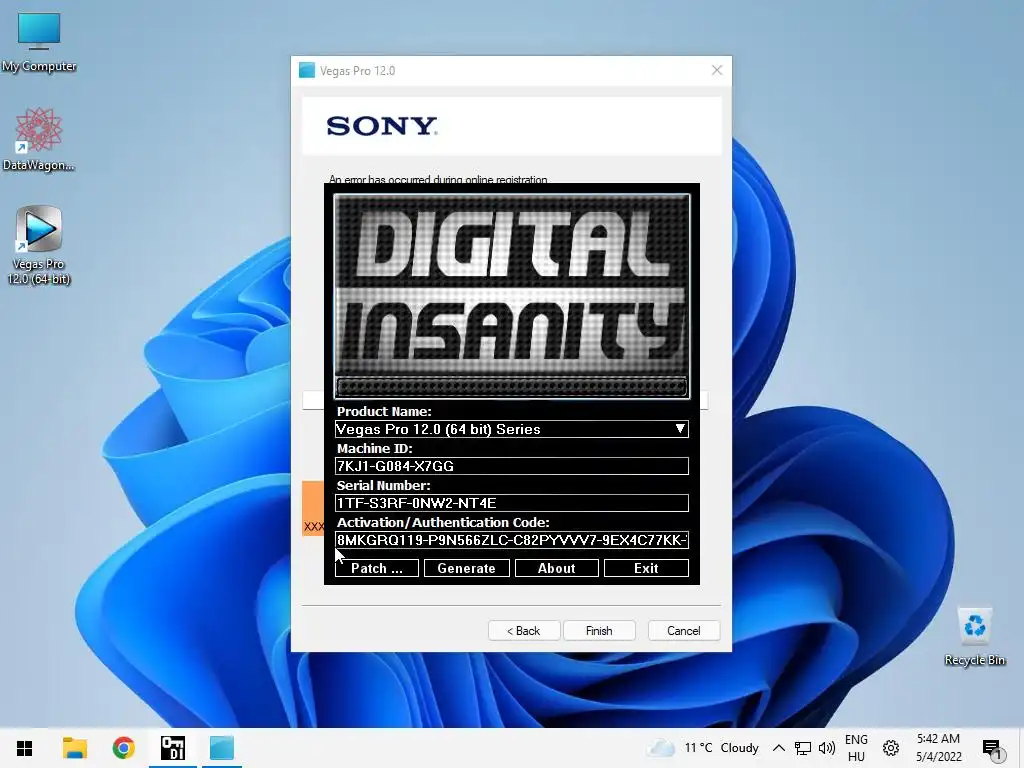Viewport: 1024px width, 768px height.
Task: Open the About button in the keygen
Action: point(556,568)
